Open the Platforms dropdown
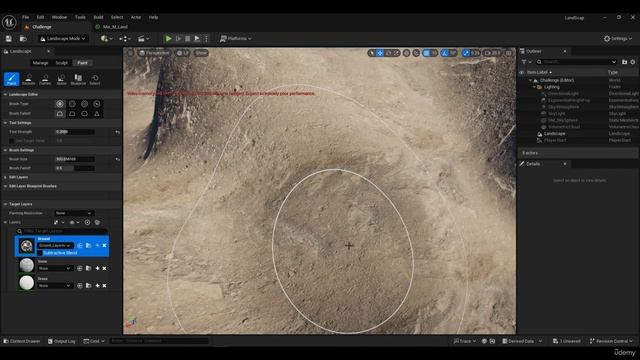This screenshot has height=360, width=640. (236, 38)
